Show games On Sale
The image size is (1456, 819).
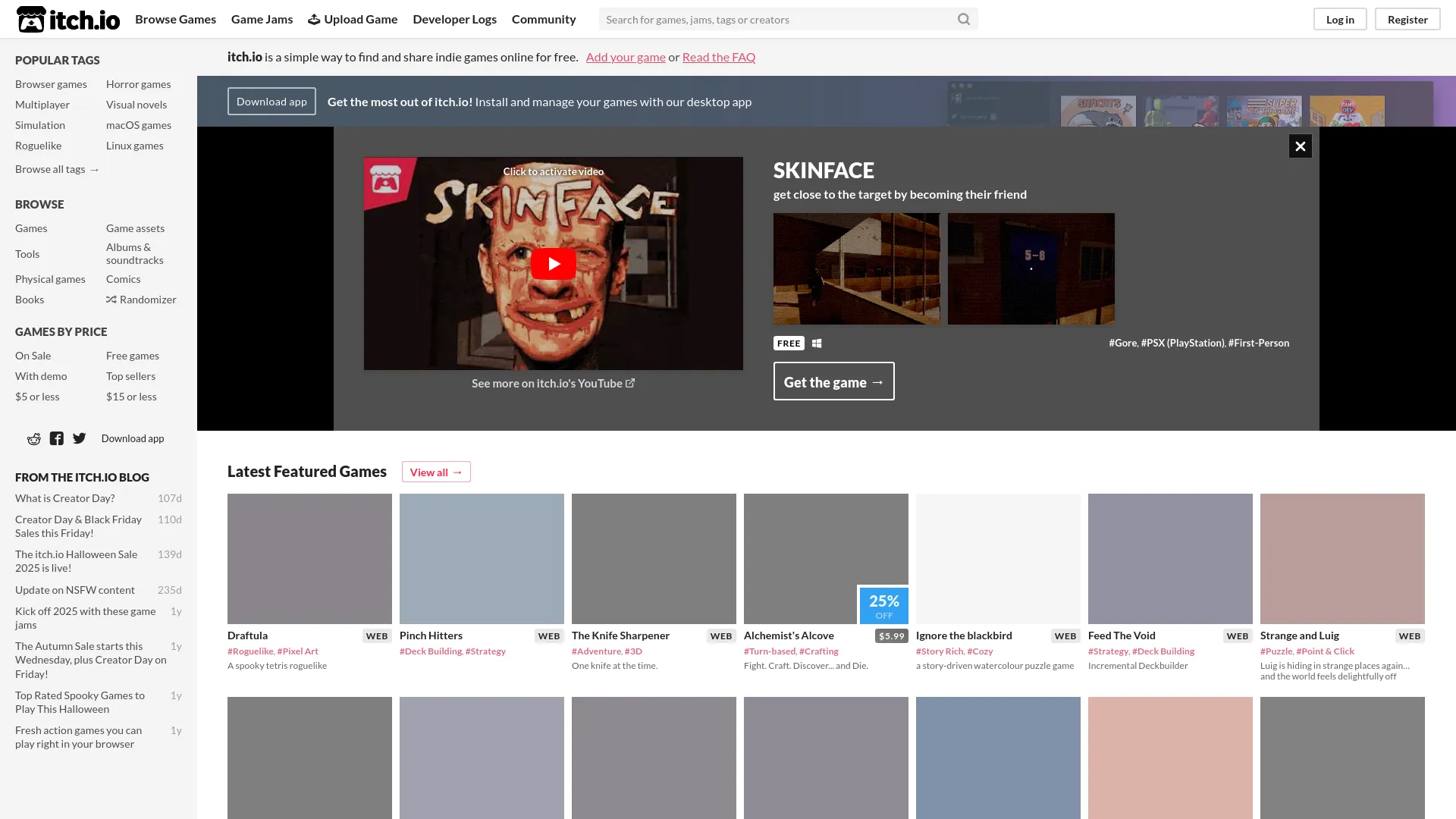click(33, 356)
